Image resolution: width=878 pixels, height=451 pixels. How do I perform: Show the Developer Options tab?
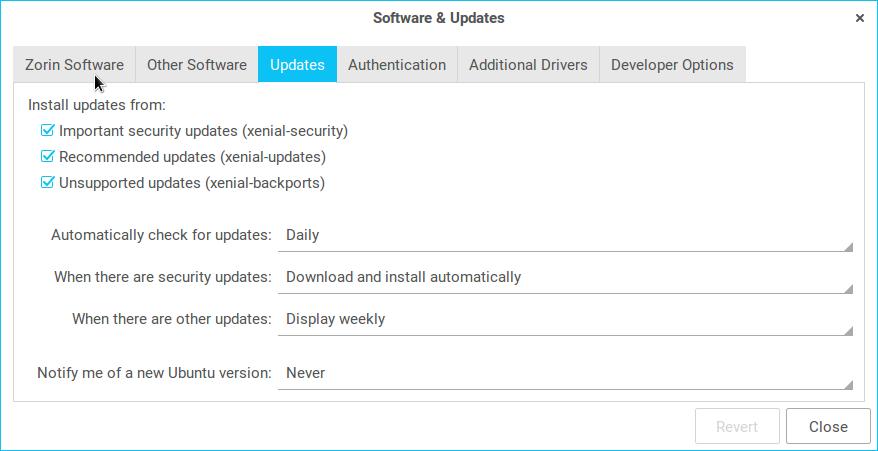672,65
